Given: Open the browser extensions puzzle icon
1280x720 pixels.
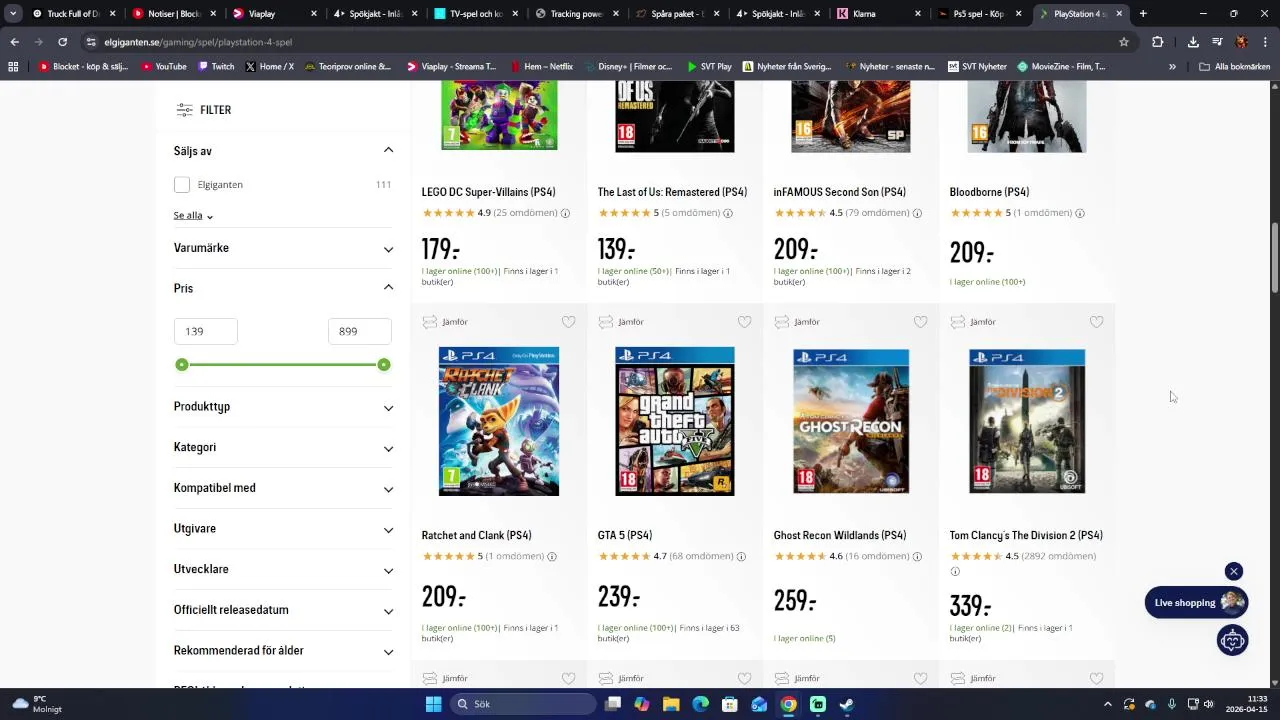Looking at the screenshot, I should coord(1157,42).
